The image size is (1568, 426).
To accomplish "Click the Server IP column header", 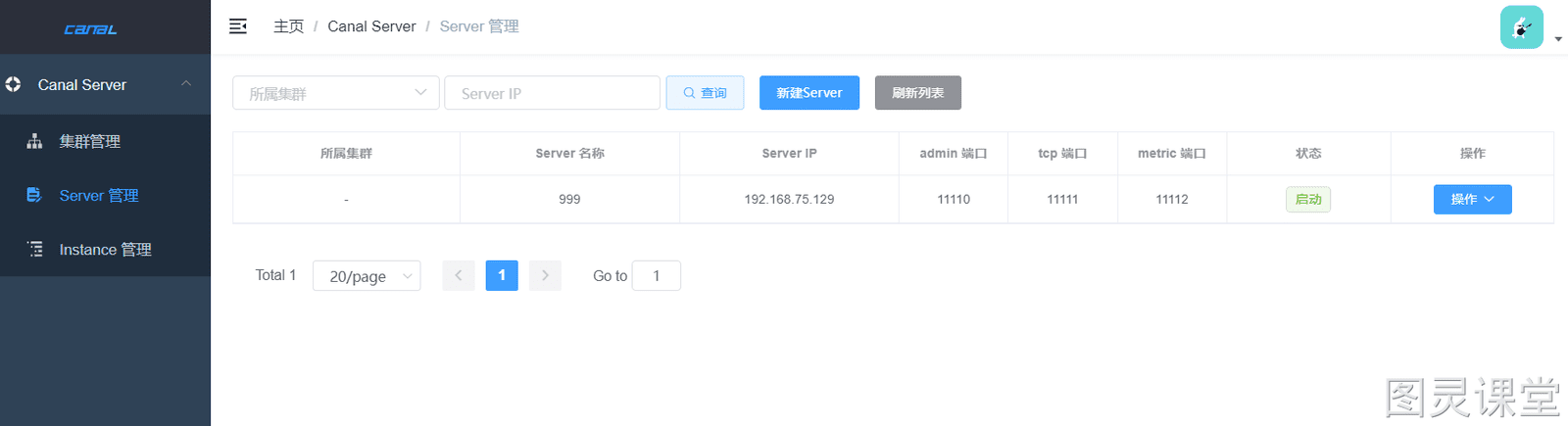I will [789, 154].
